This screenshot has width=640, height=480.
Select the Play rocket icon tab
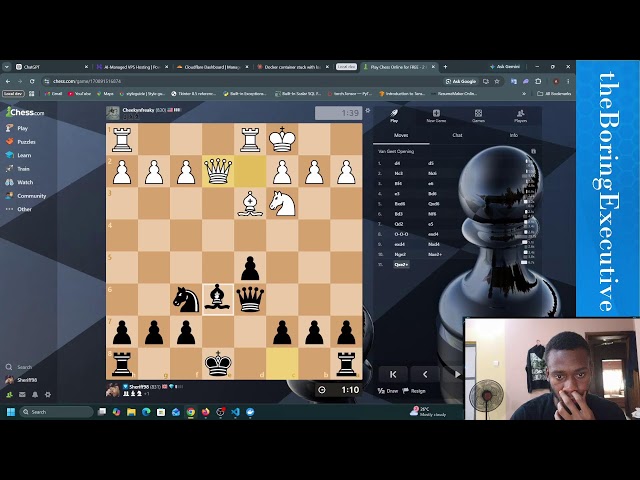[x=394, y=116]
